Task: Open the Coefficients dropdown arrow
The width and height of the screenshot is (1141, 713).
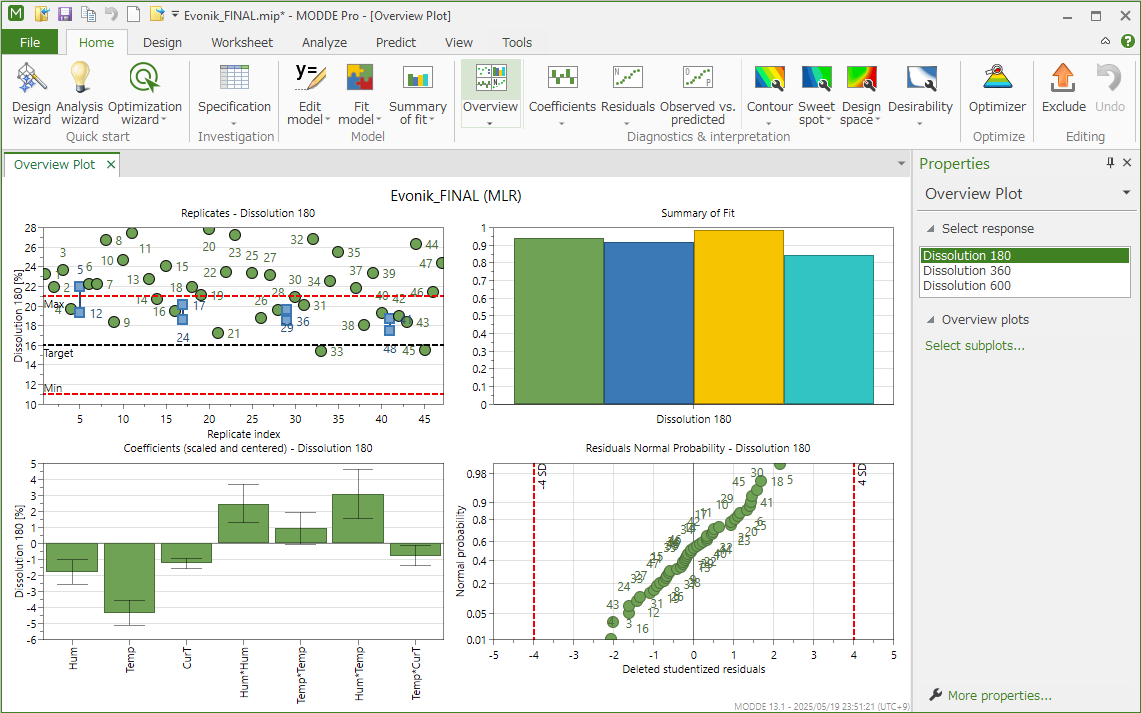Action: pos(562,123)
